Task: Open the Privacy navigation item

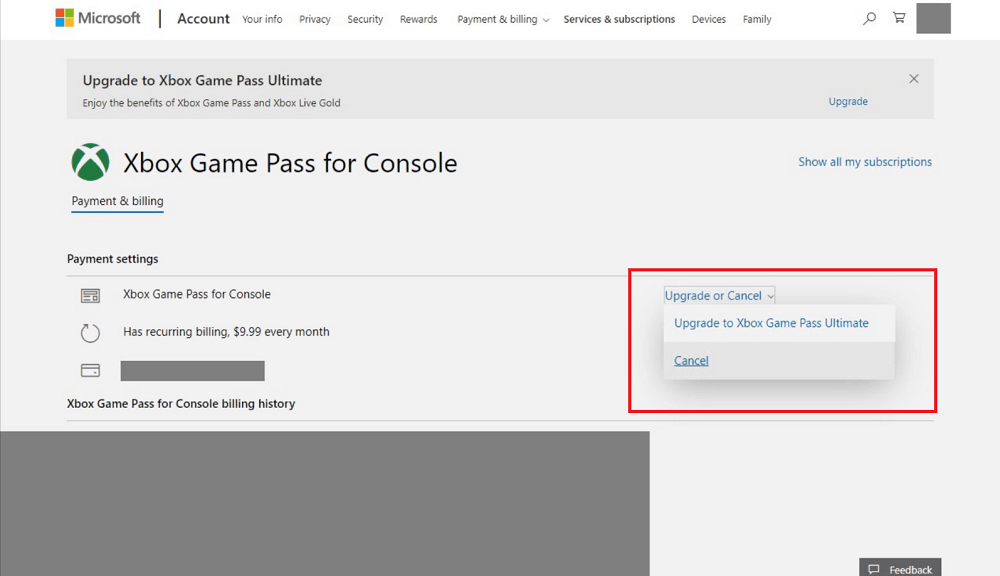Action: click(x=315, y=19)
